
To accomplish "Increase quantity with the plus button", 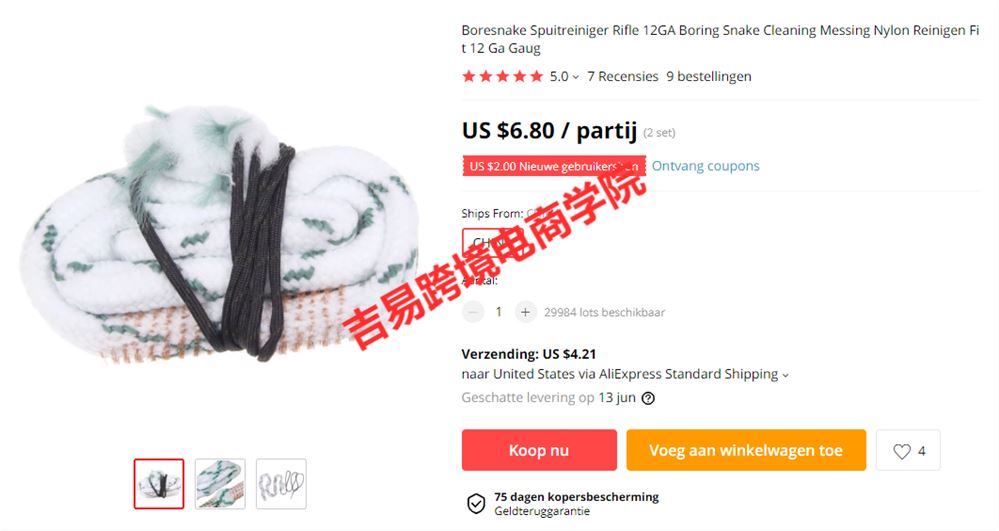I will [x=525, y=312].
